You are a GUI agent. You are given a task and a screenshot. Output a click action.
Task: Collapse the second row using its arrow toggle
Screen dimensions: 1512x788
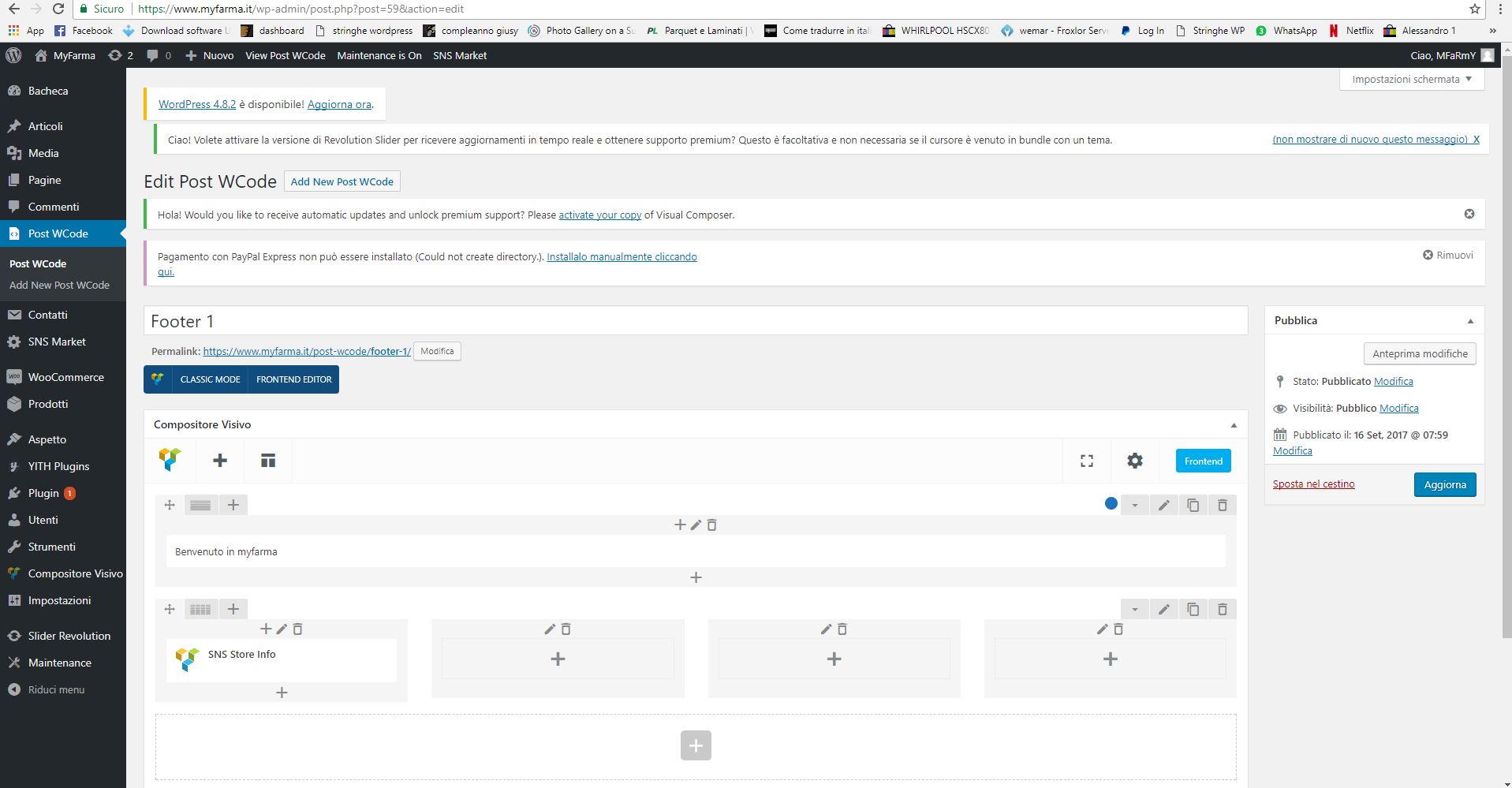(1134, 609)
